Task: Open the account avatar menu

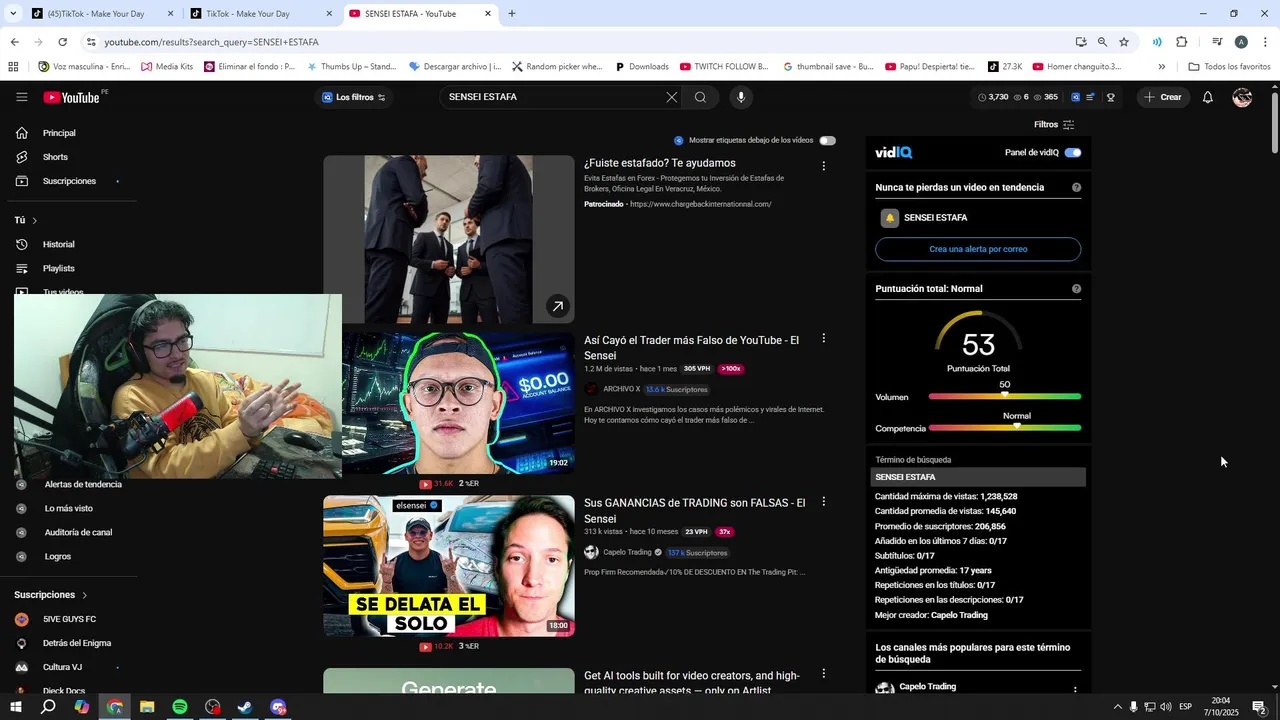Action: [x=1242, y=97]
